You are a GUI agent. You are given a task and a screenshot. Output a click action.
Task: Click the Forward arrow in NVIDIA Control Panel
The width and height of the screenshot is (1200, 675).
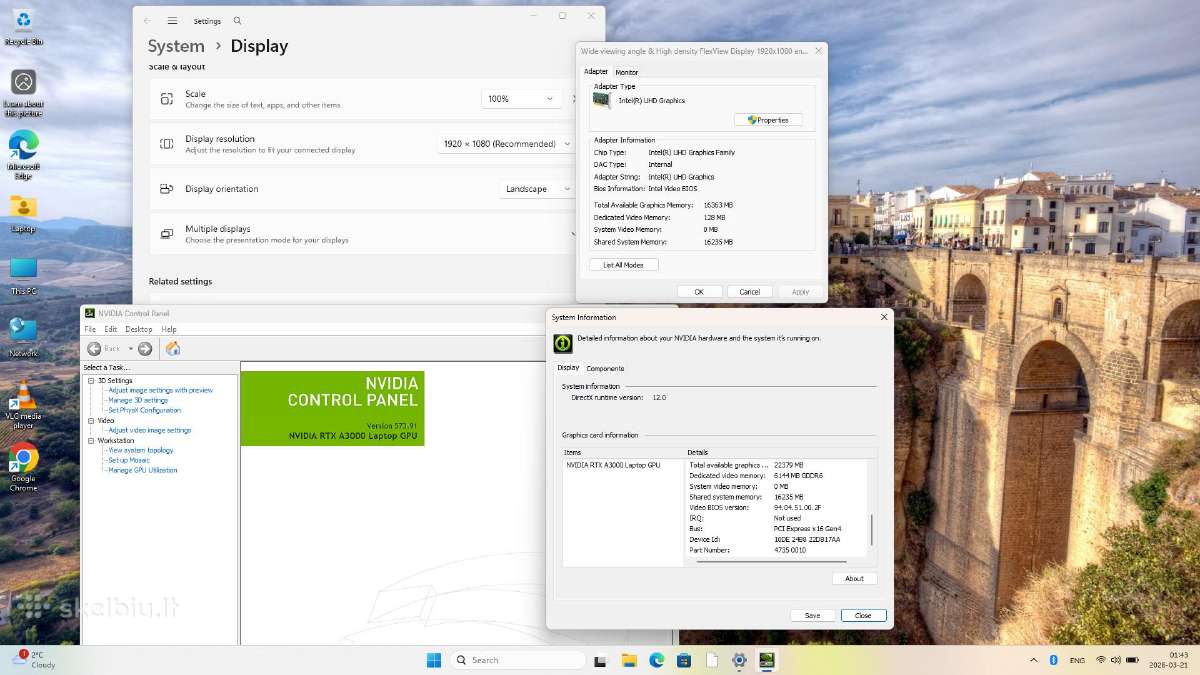(x=145, y=348)
